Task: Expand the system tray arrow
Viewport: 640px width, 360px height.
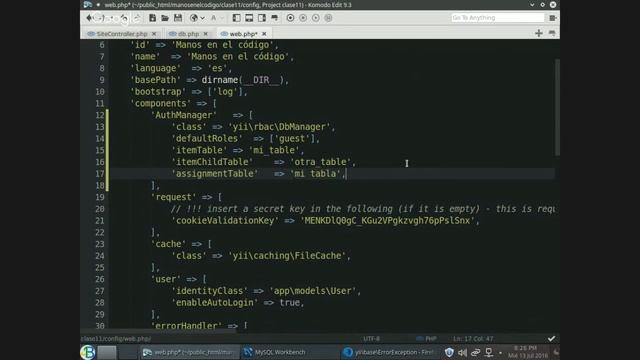Action: [x=500, y=353]
